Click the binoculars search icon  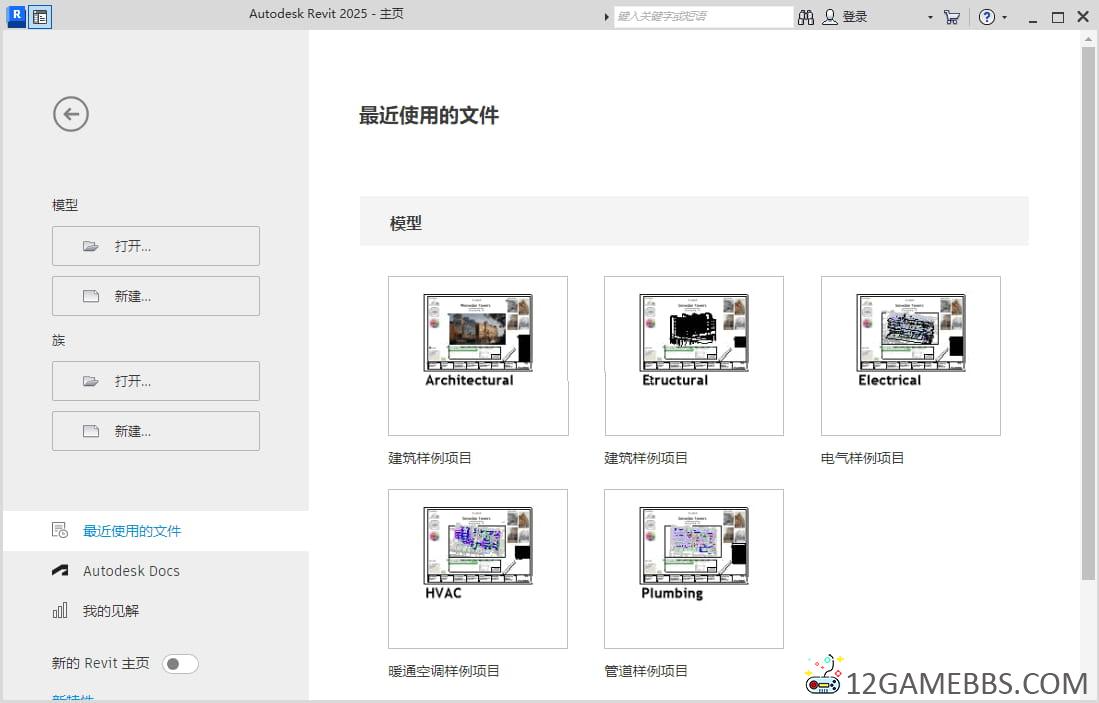point(806,18)
